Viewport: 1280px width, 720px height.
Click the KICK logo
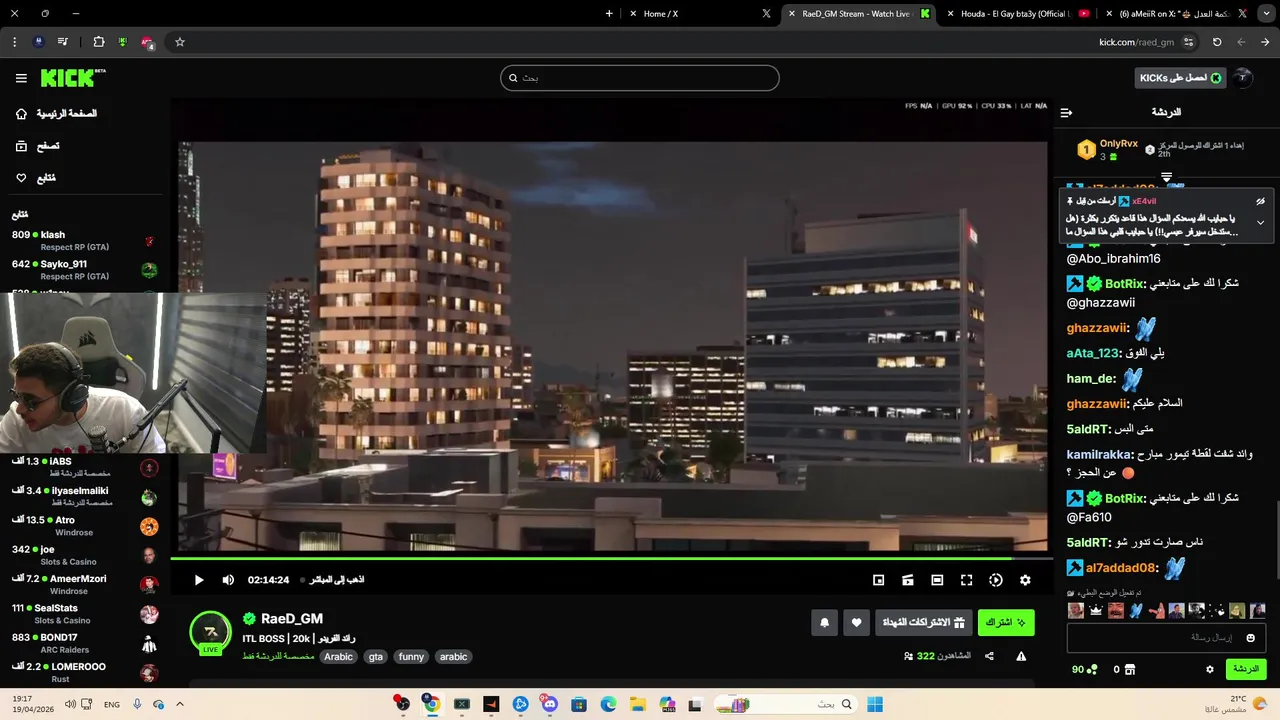point(72,78)
